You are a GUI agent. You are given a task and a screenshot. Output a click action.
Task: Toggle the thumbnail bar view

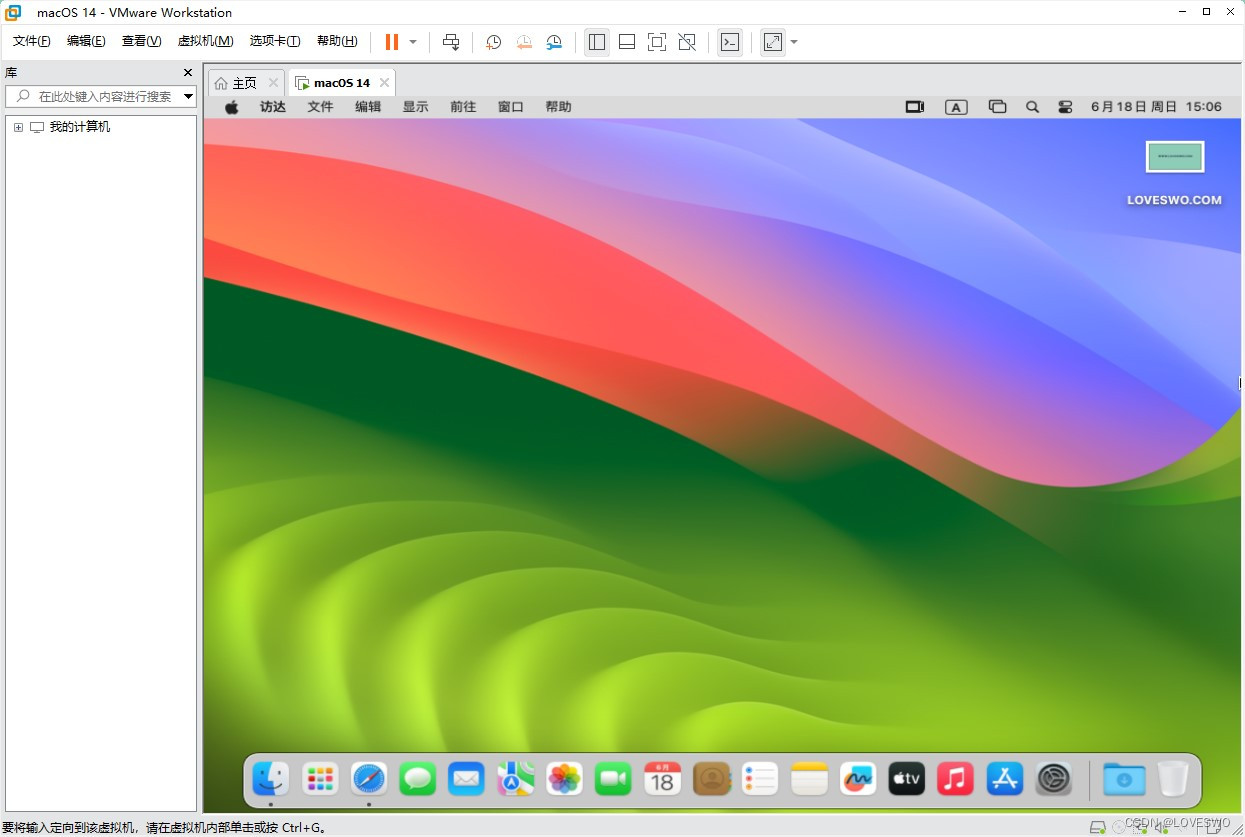(627, 42)
